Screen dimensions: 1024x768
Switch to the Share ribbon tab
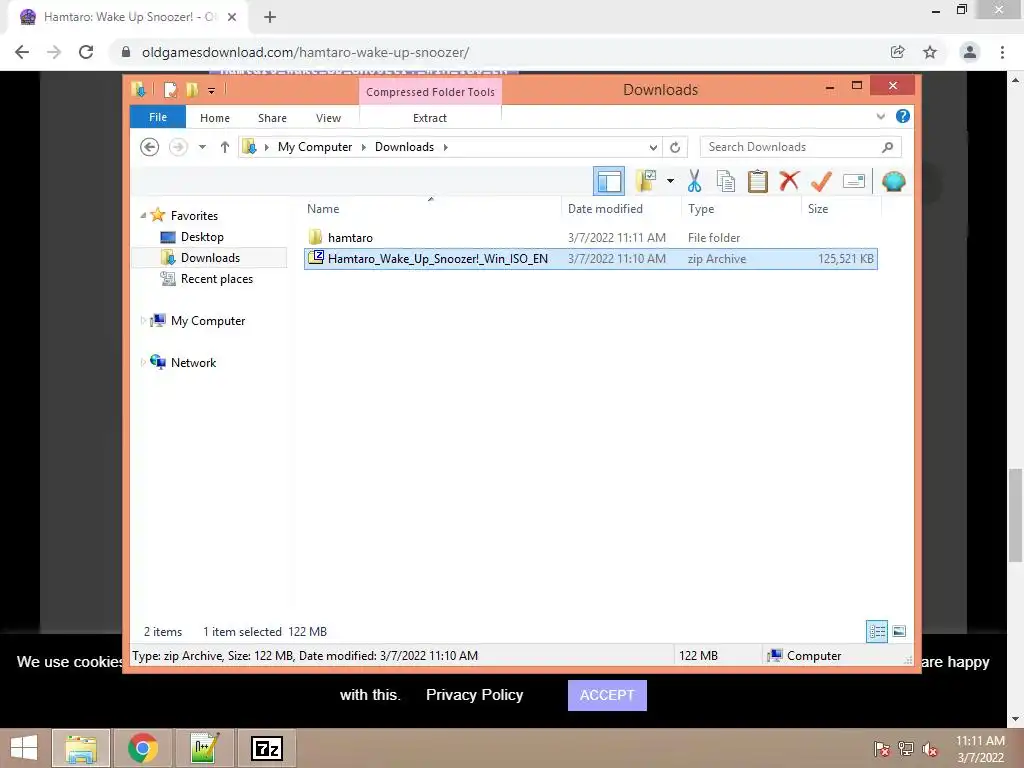(x=272, y=118)
